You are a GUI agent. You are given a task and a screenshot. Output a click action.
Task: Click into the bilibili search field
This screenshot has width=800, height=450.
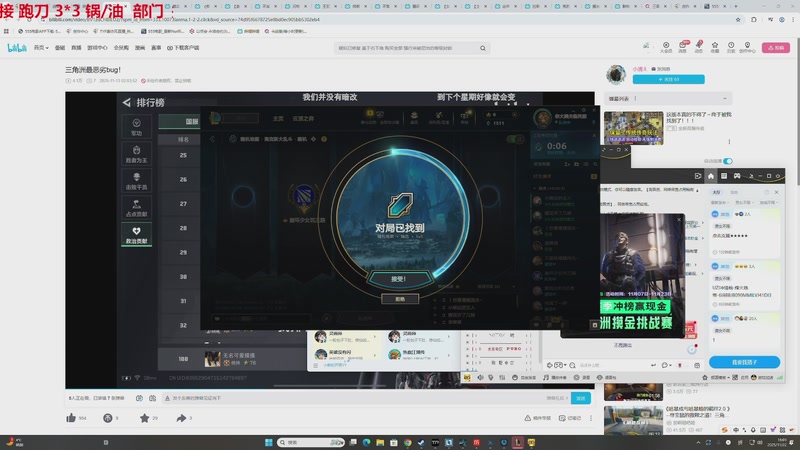pyautogui.click(x=406, y=48)
